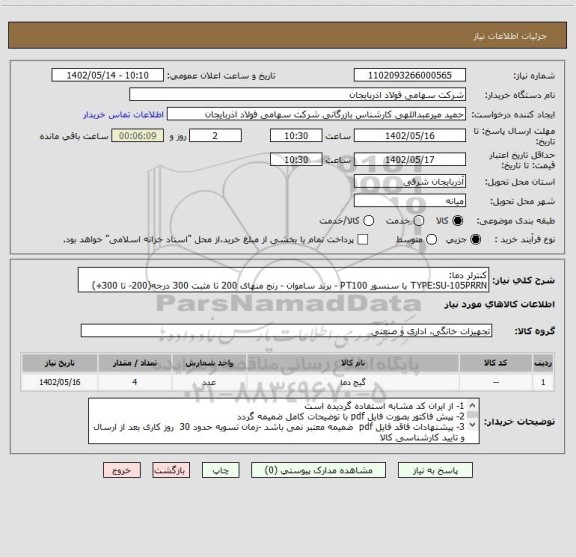576x557 pixels.
Task: Click the جزئیات اطلاعات نیاز header title
Action: [510, 36]
